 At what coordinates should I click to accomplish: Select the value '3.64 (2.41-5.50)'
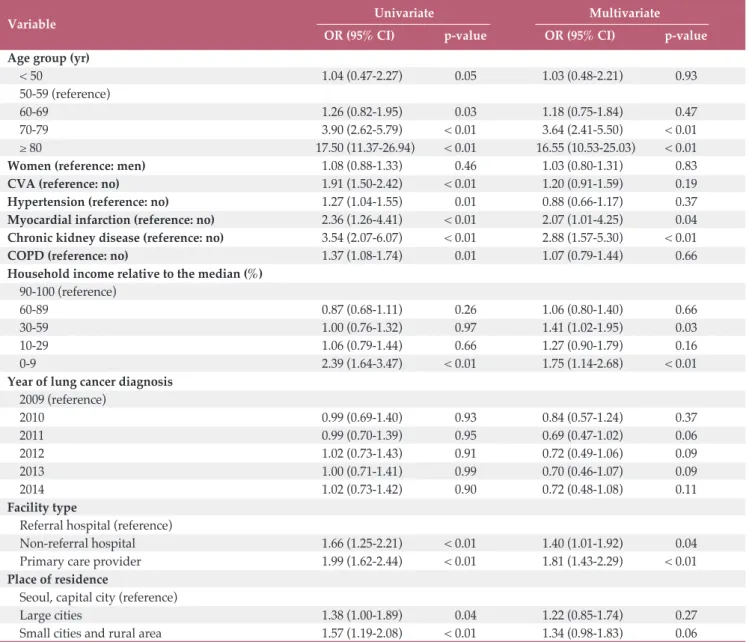[582, 130]
